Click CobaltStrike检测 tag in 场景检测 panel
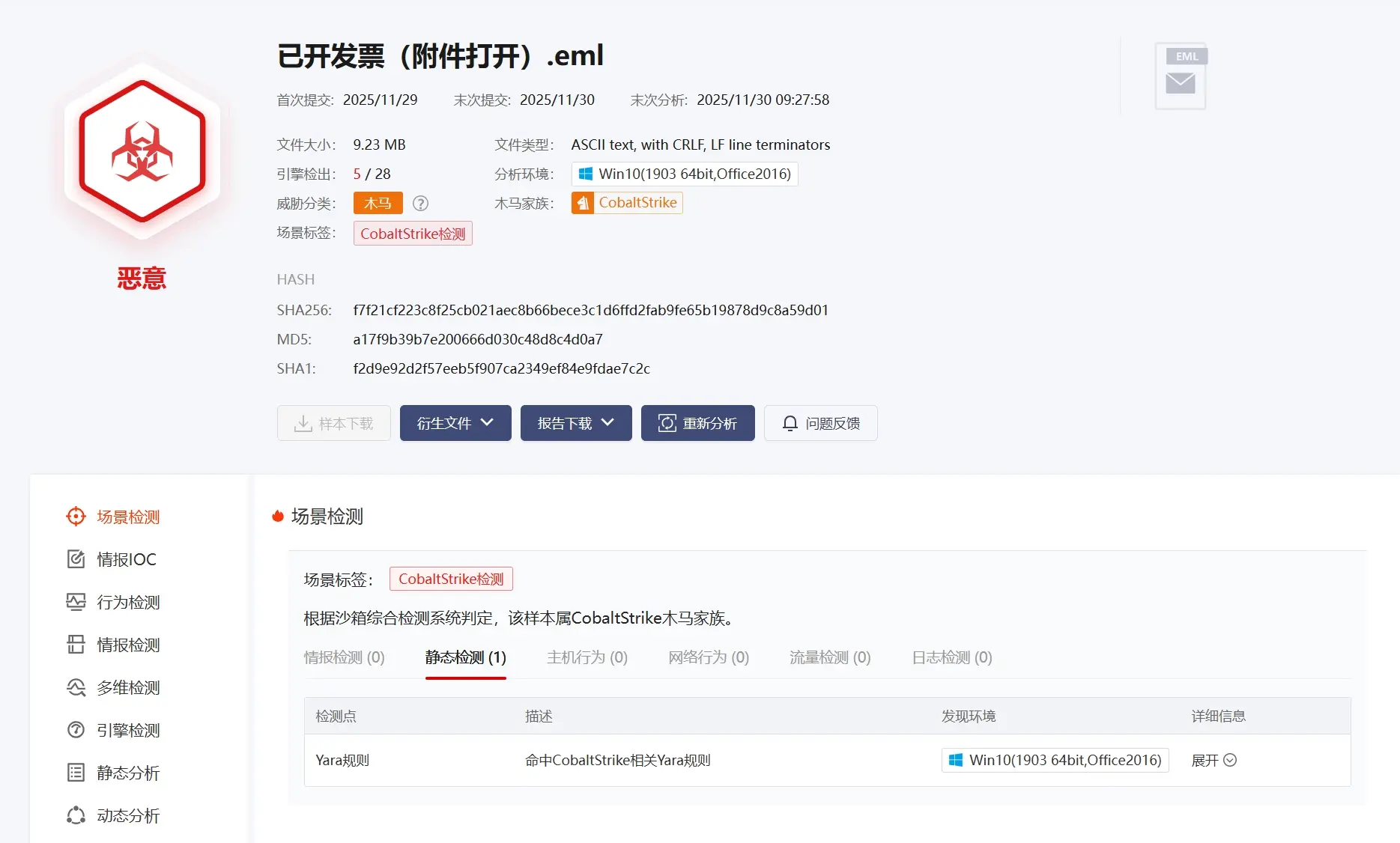Screen dimensions: 1400x843 pos(451,579)
